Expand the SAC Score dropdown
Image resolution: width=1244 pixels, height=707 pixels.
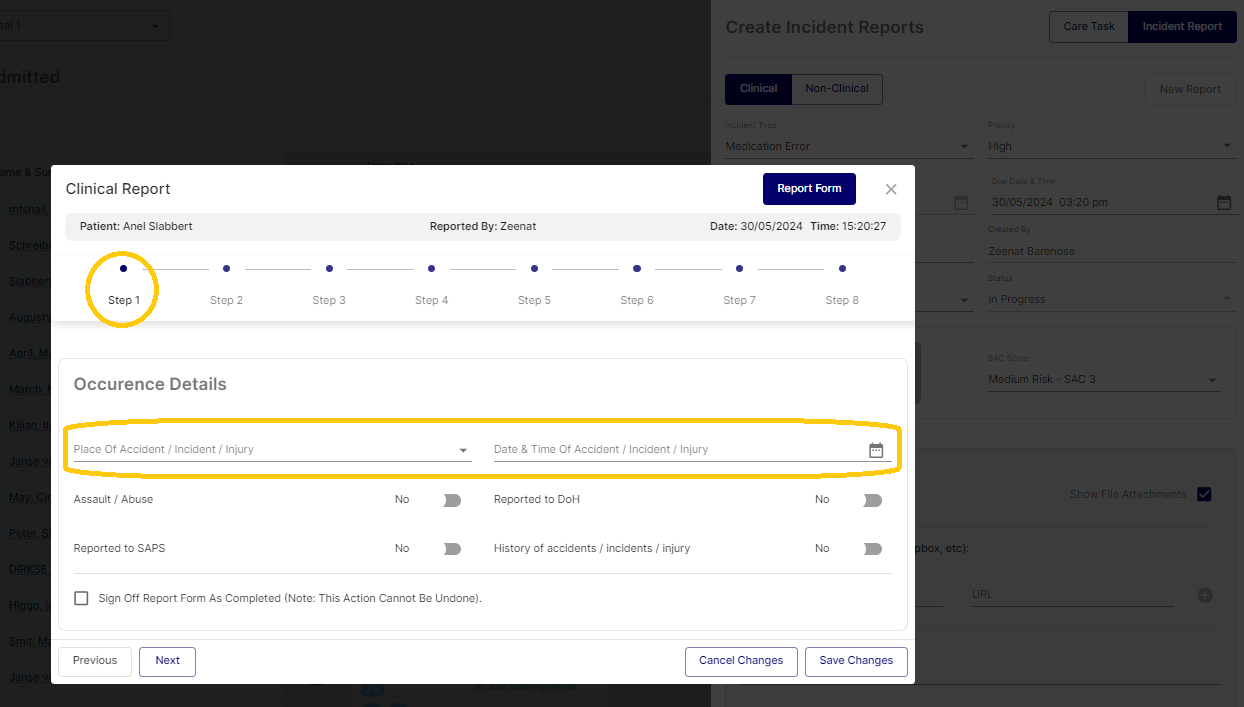[x=1103, y=380]
